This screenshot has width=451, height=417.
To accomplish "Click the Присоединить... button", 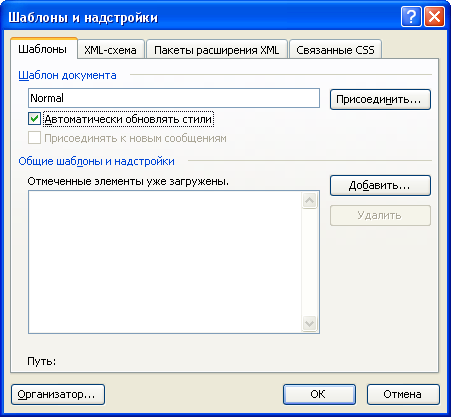I will click(380, 99).
